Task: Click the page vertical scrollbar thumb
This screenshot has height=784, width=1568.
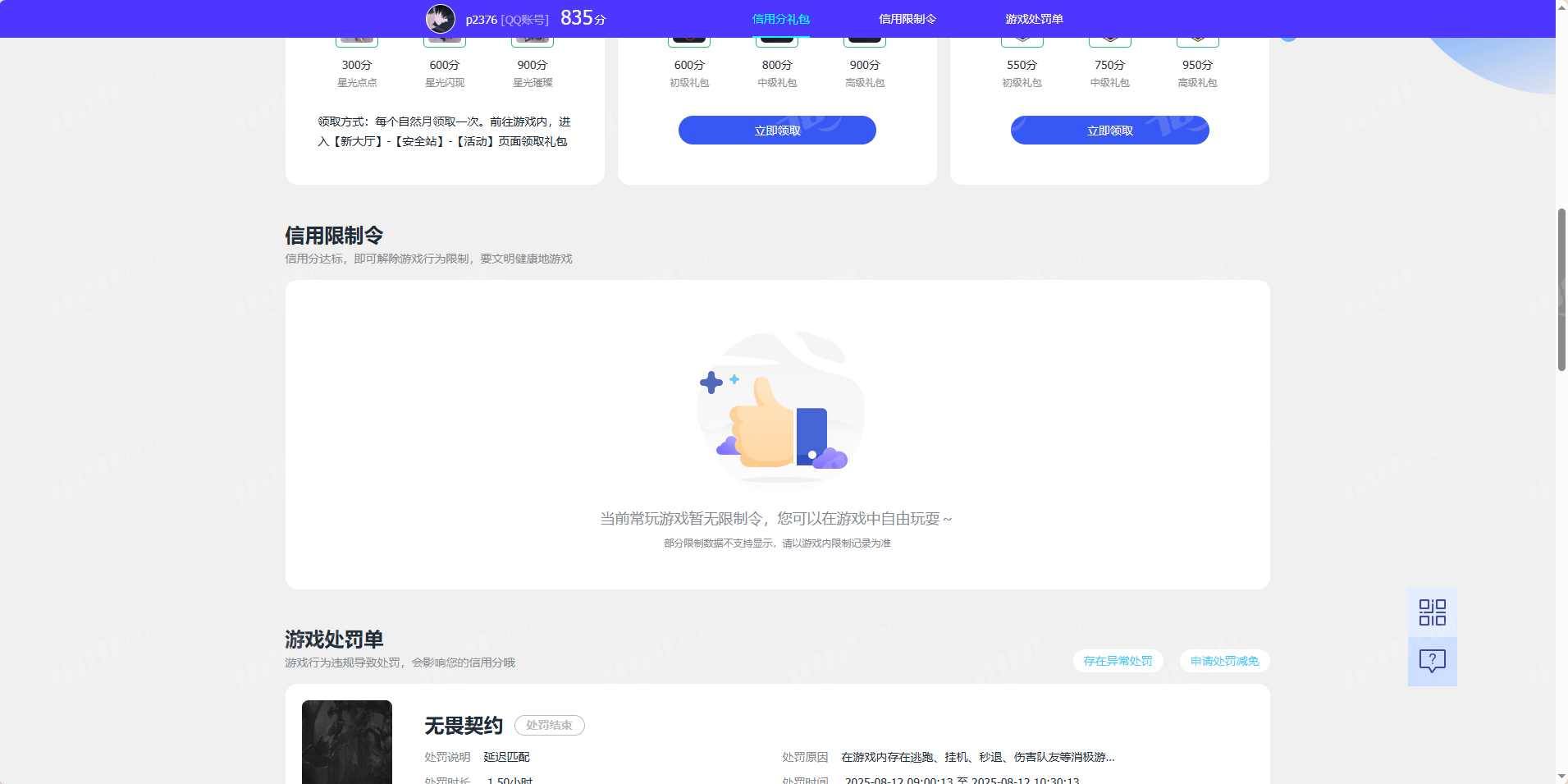Action: [1561, 290]
